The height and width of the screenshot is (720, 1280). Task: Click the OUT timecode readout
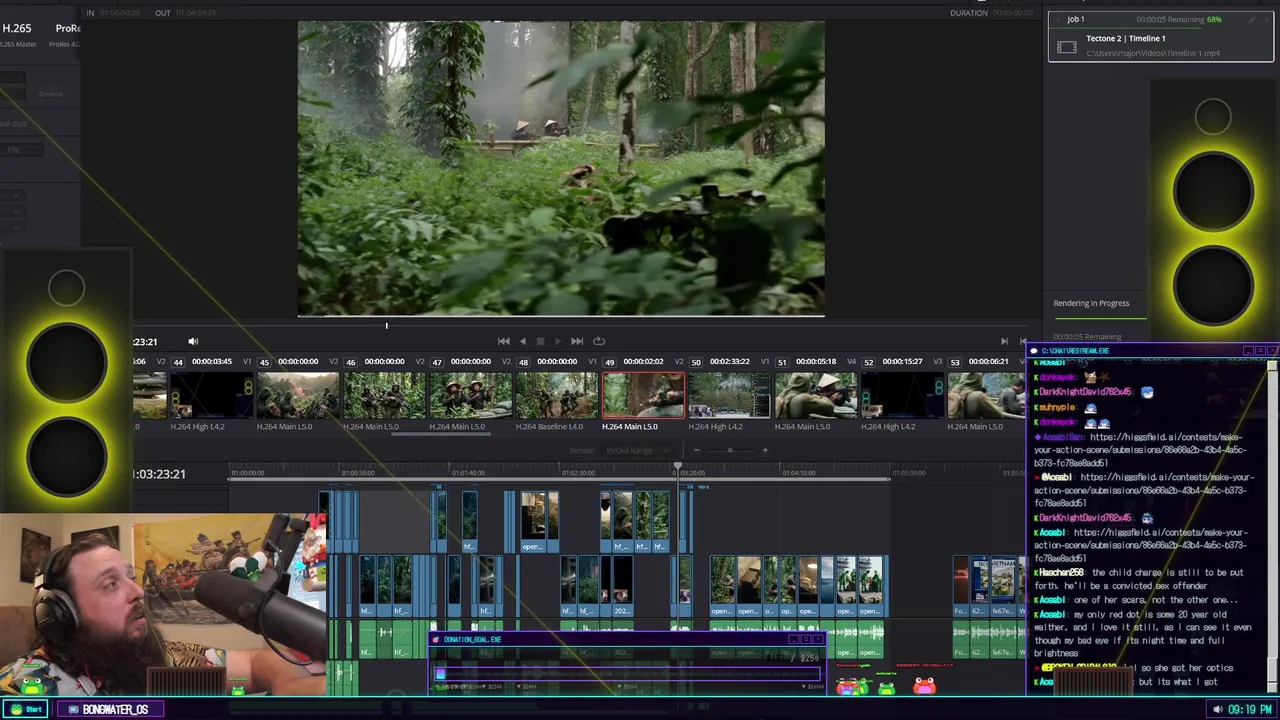pos(196,13)
